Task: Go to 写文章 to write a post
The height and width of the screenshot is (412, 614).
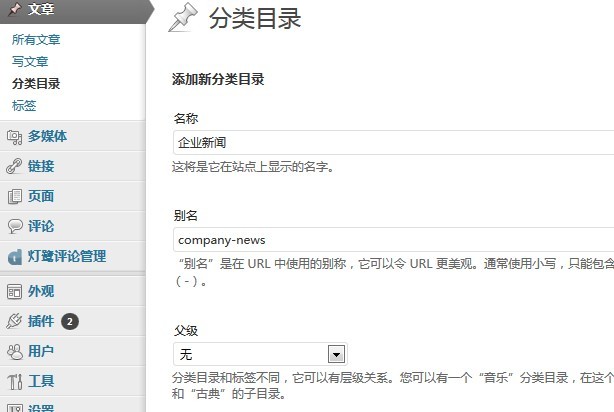Action: tap(30, 62)
